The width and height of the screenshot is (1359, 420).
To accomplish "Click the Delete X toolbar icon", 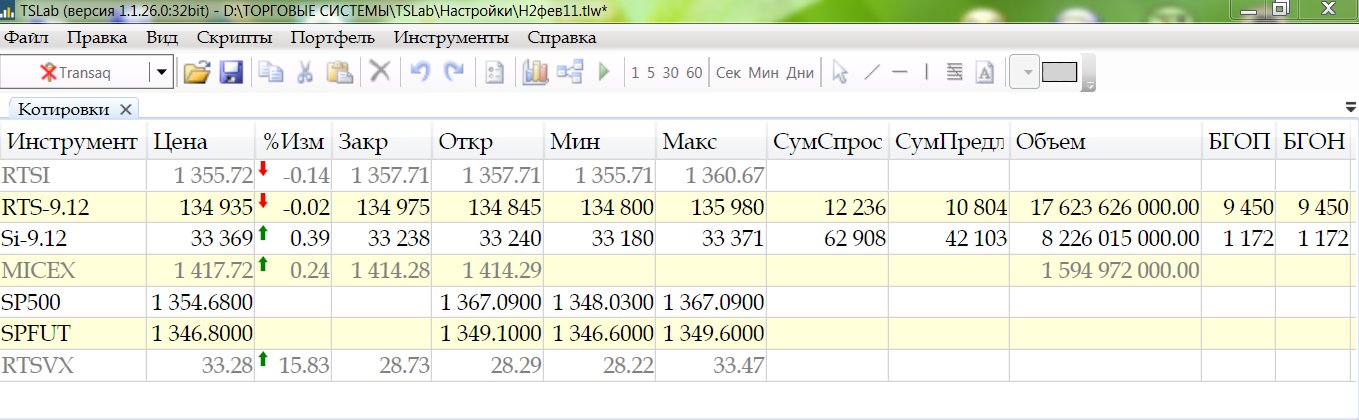I will click(x=380, y=72).
